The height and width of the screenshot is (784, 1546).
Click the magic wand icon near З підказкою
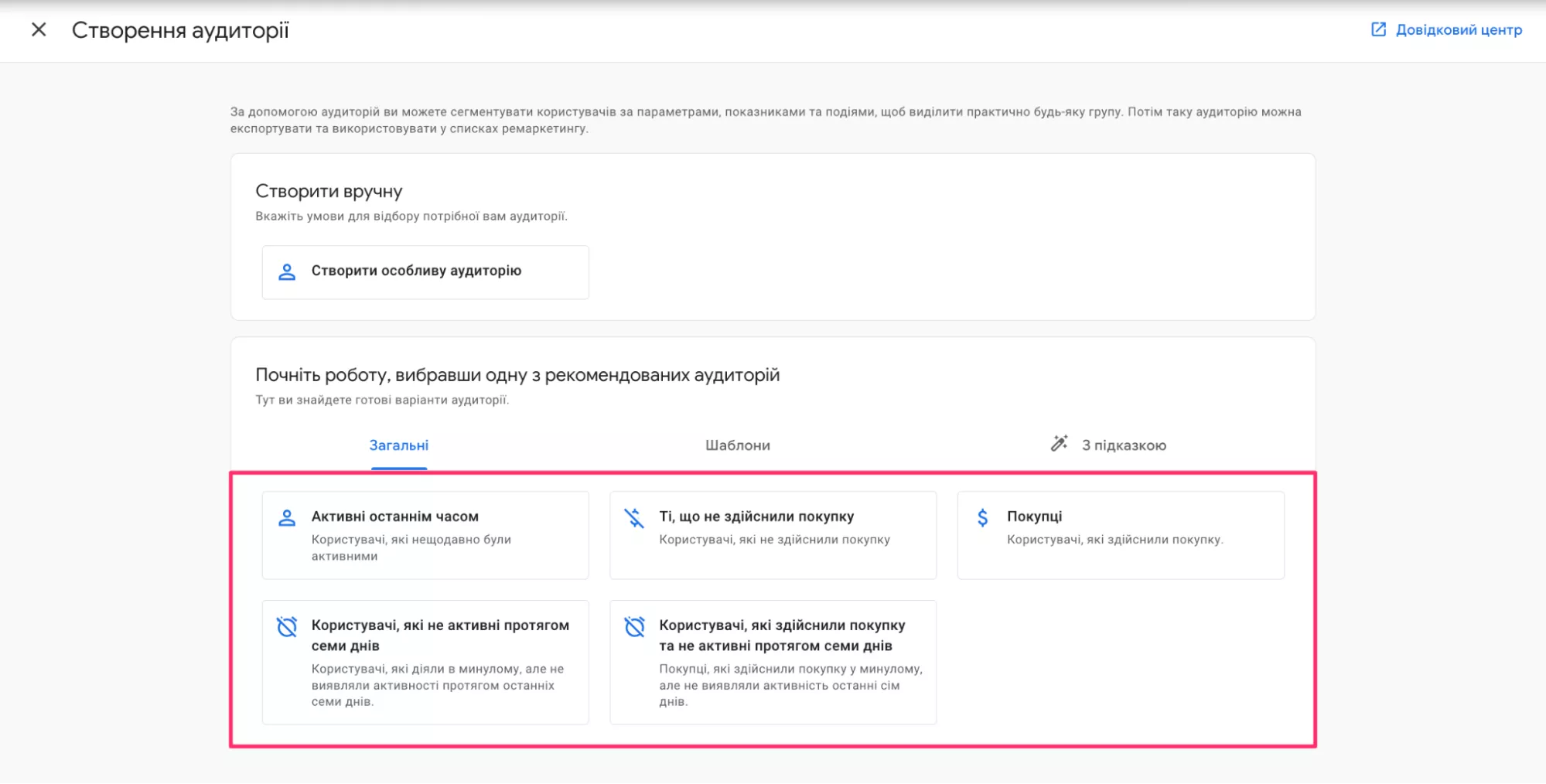pos(1059,444)
